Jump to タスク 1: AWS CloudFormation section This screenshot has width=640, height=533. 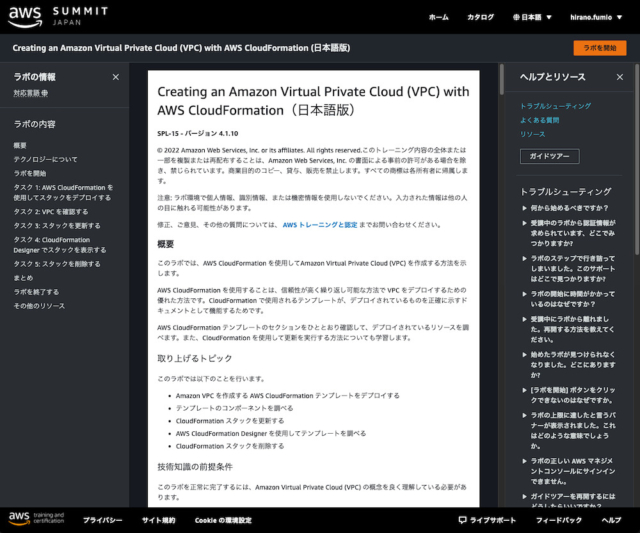63,193
